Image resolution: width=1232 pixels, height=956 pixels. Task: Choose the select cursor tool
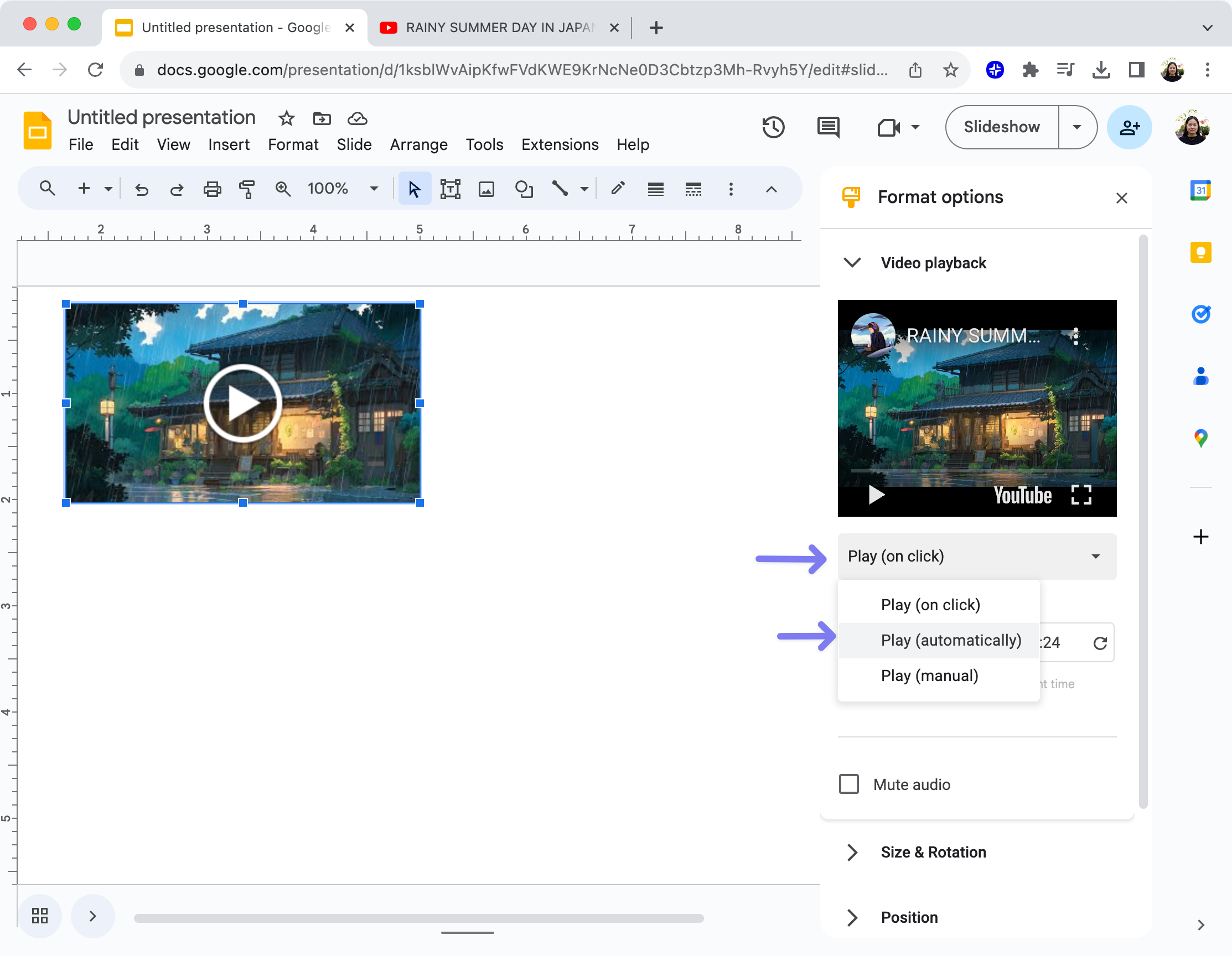[415, 189]
